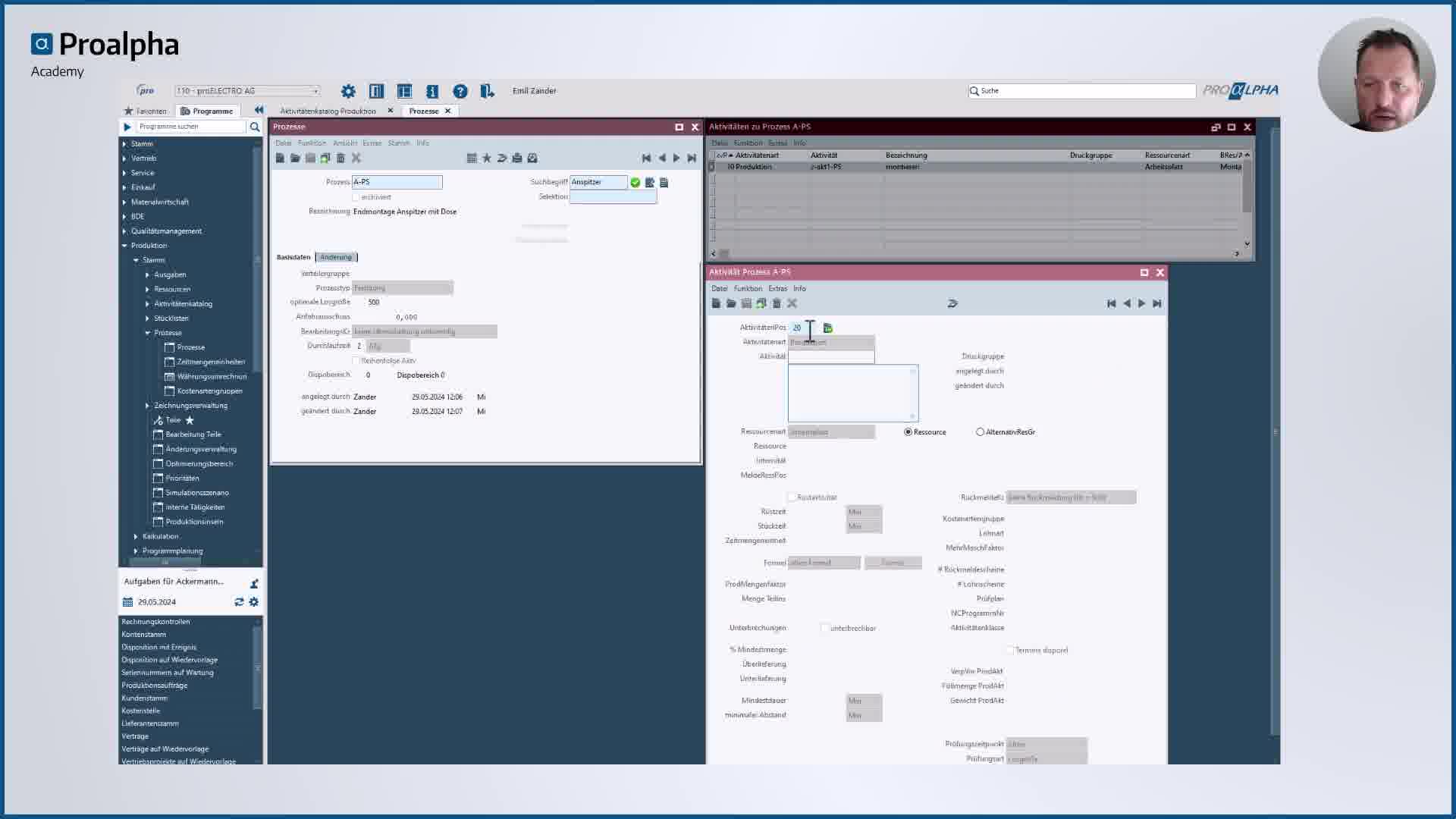Open Kostenartengruppen program in tree
This screenshot has width=1456, height=819.
(x=210, y=391)
